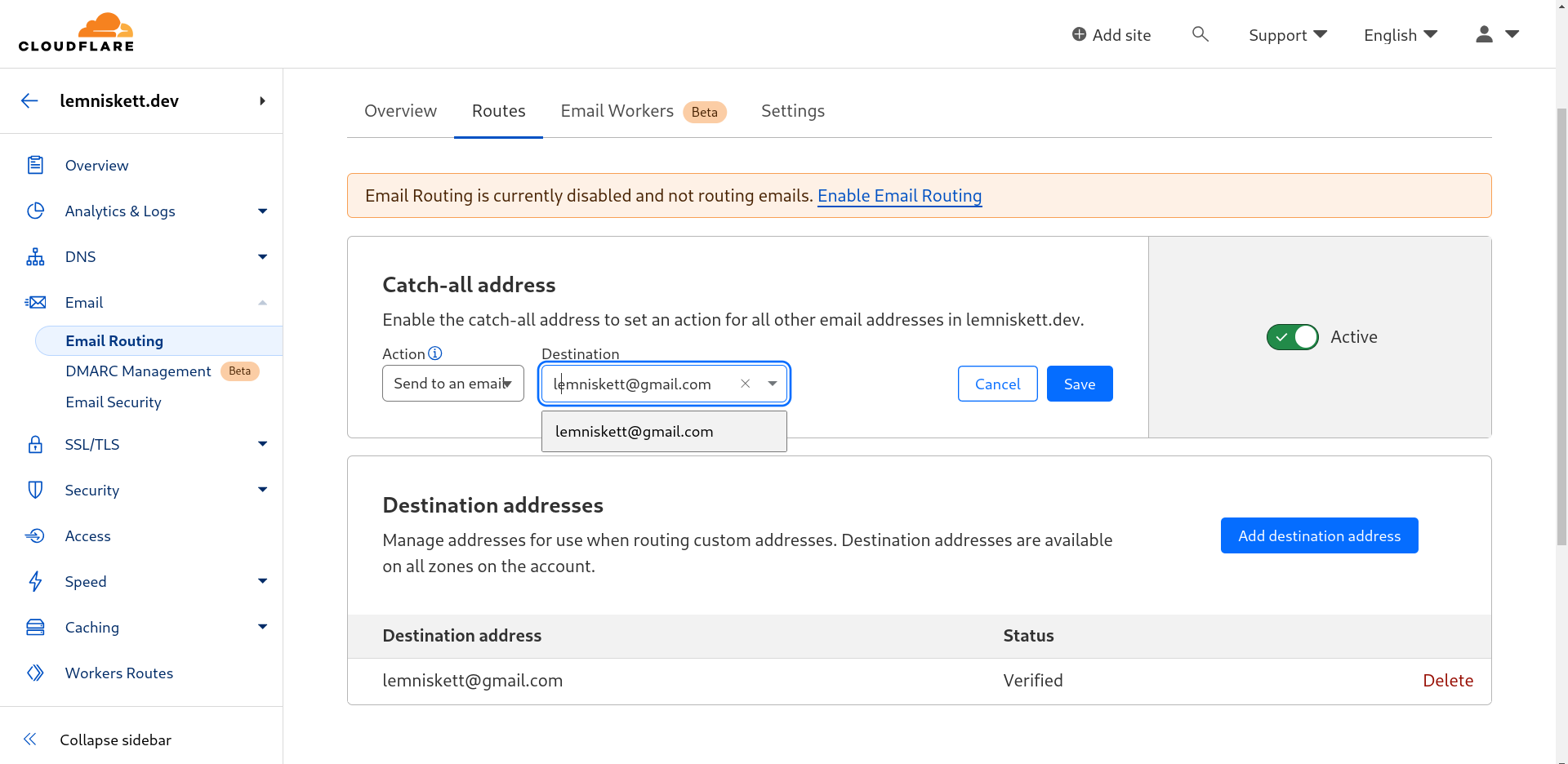Viewport: 1568px width, 764px height.
Task: Open the user account menu icon
Action: coord(1485,34)
